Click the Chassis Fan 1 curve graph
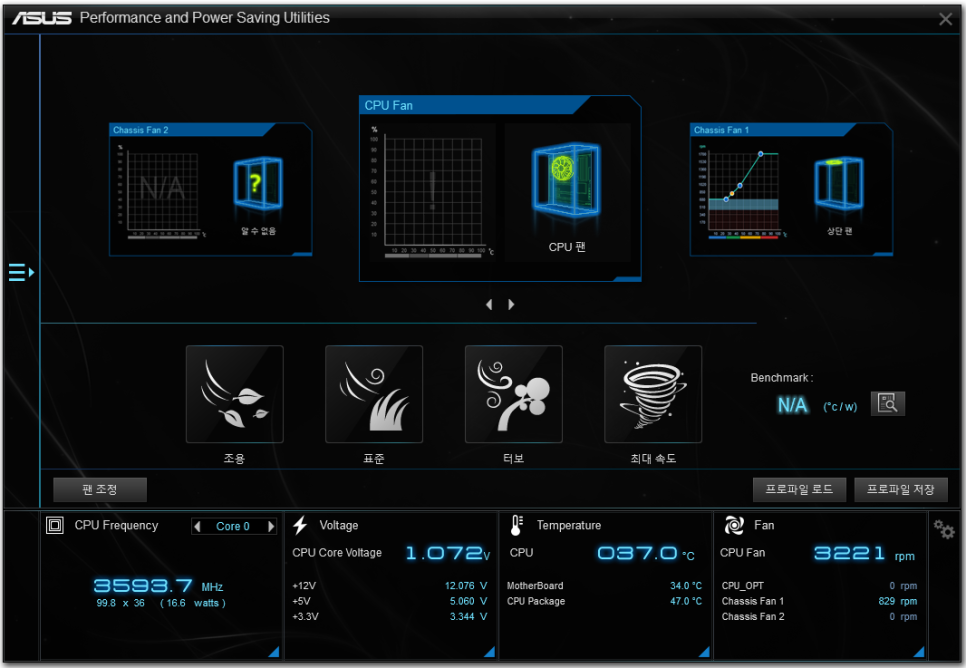The width and height of the screenshot is (966, 668). [x=743, y=190]
